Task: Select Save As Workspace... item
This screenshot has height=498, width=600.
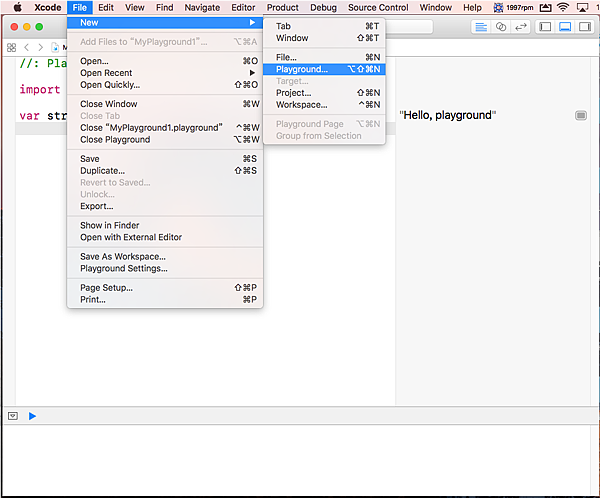Action: 165,256
